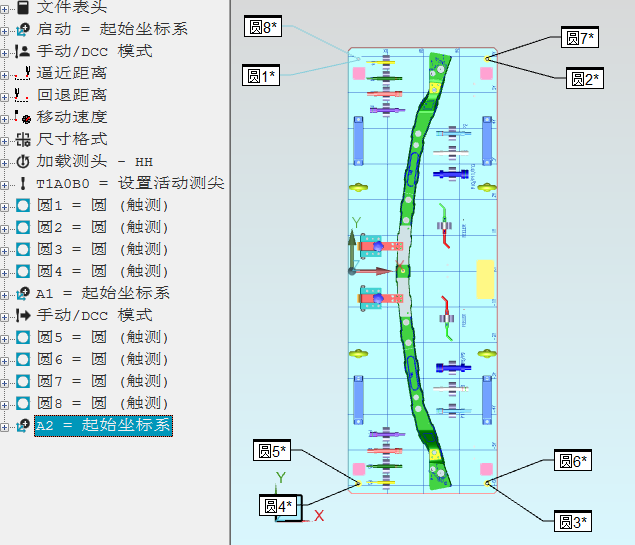Screen dimensions: 635x545
Task: Click the yellow rectangle on the fixture
Action: coord(485,279)
